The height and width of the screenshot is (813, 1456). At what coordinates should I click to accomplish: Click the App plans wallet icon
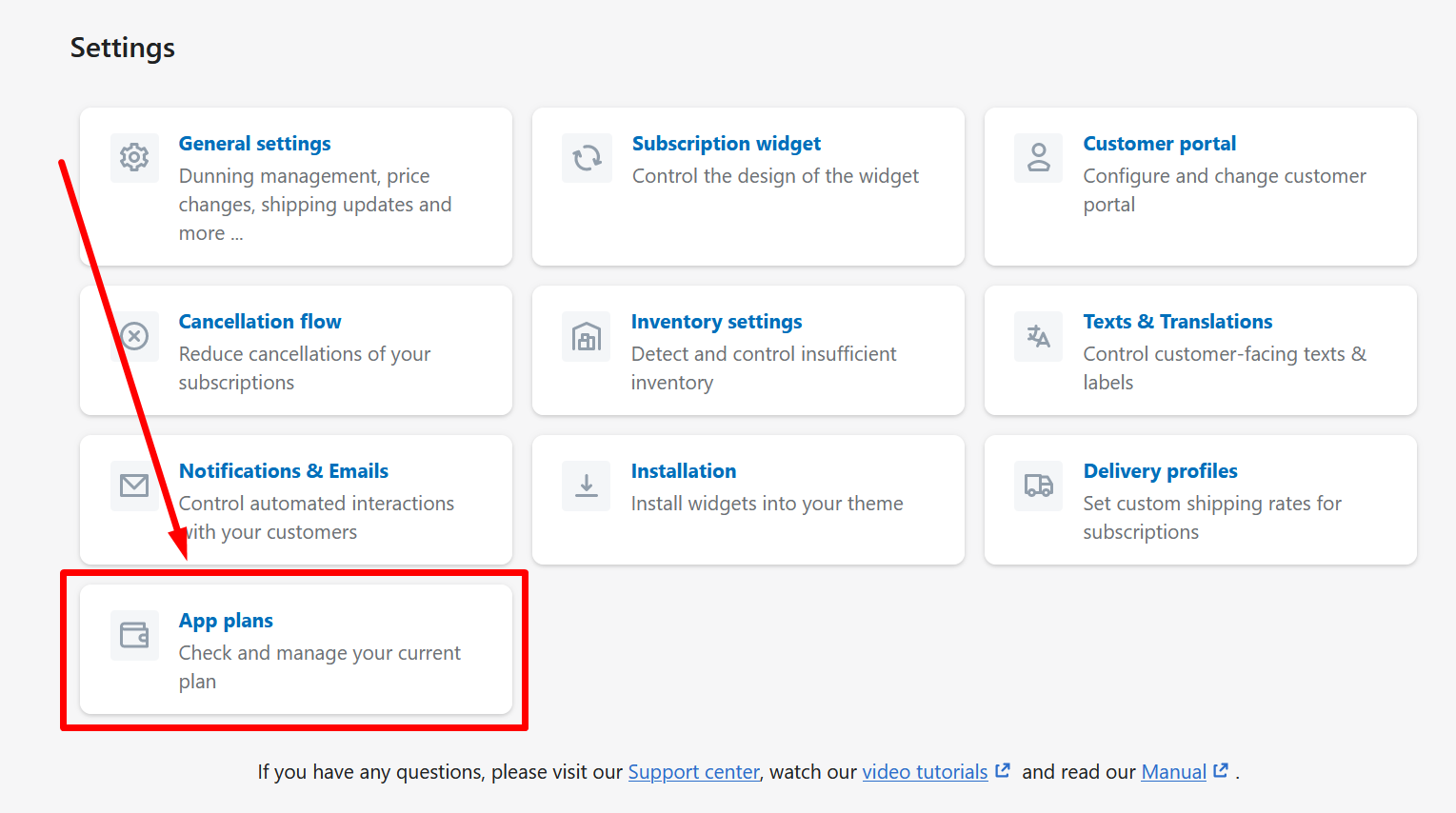click(x=134, y=635)
